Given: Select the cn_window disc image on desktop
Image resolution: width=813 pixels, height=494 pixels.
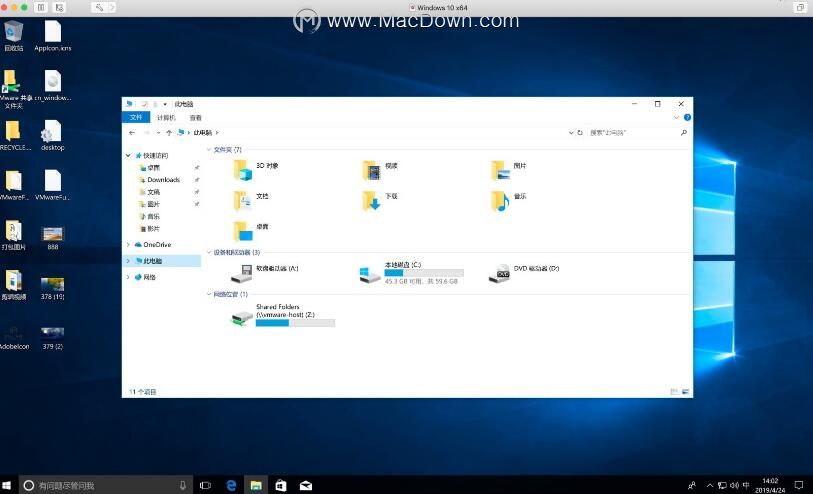Looking at the screenshot, I should point(53,86).
